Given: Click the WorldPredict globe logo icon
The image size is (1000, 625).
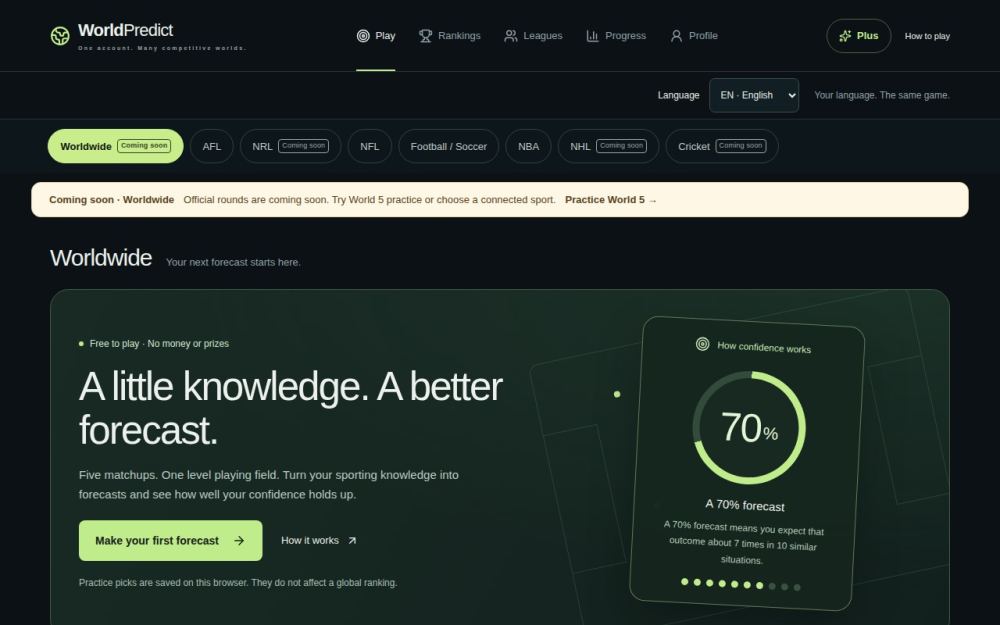Looking at the screenshot, I should 60,36.
